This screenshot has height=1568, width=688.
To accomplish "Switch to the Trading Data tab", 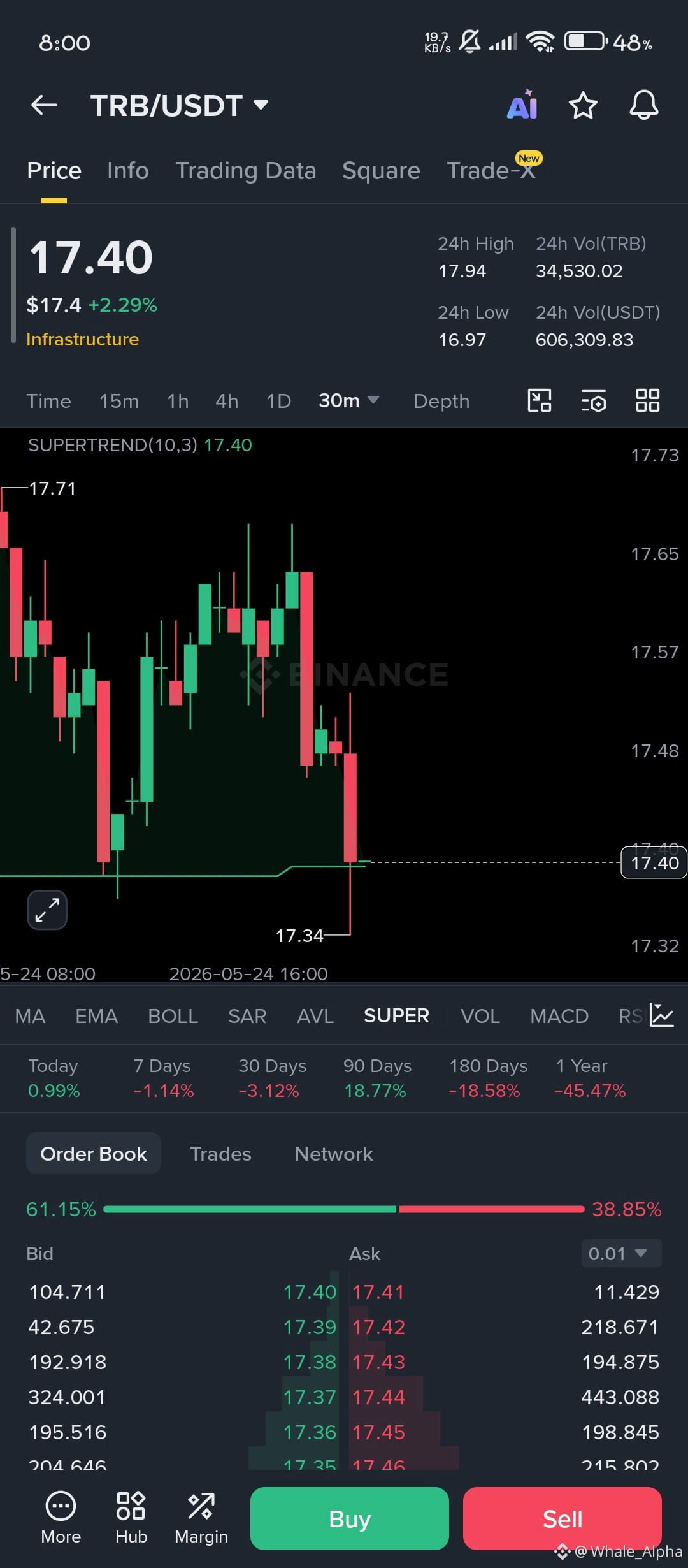I will click(x=246, y=171).
